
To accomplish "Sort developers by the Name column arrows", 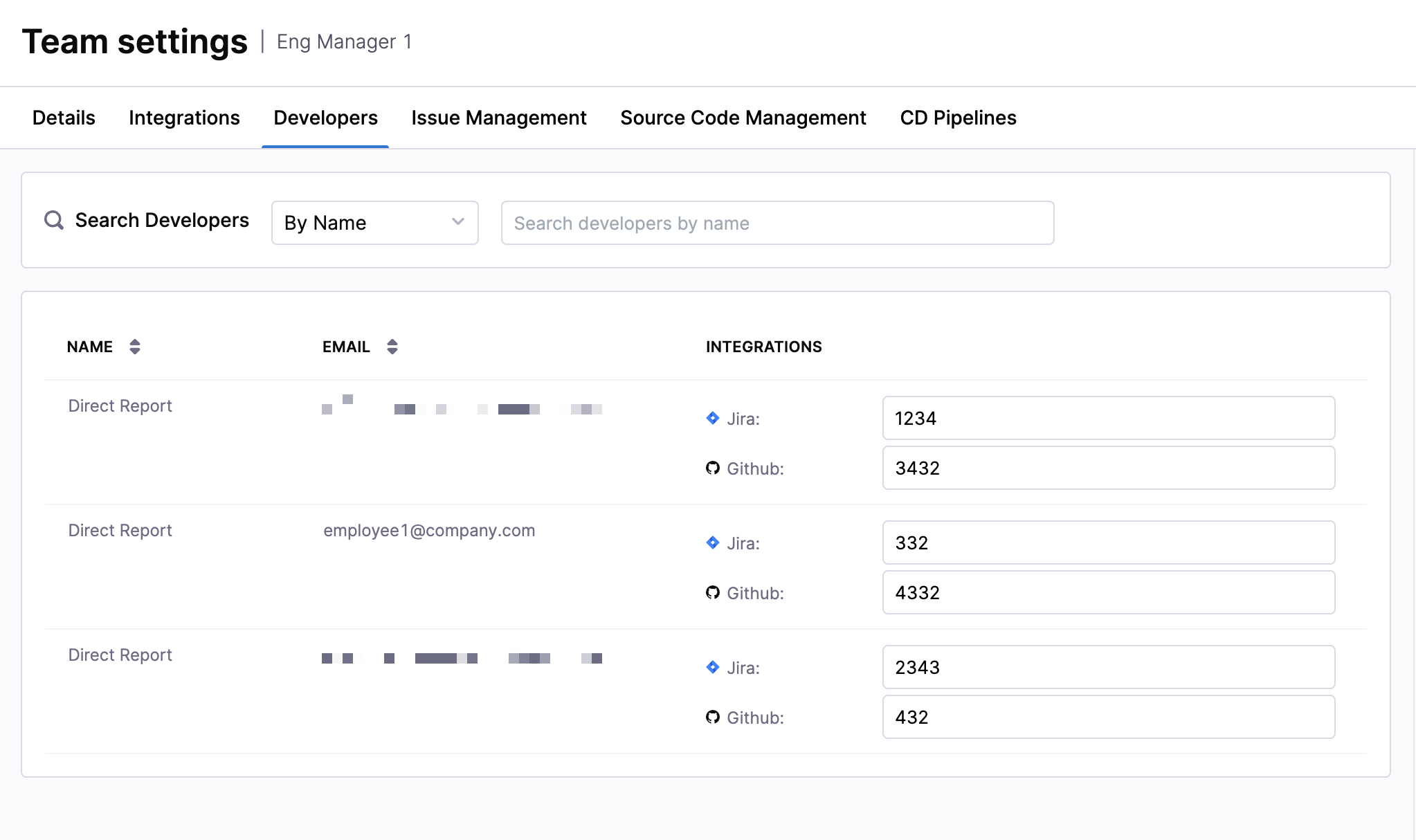I will (x=135, y=347).
